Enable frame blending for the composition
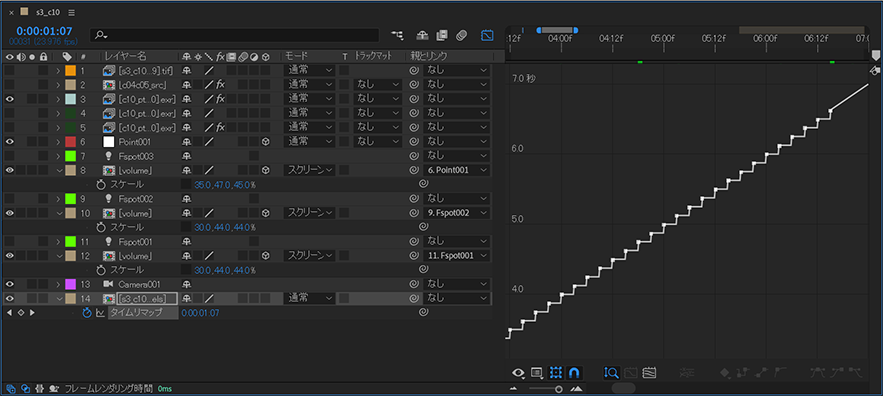The height and width of the screenshot is (396, 883). tap(442, 35)
